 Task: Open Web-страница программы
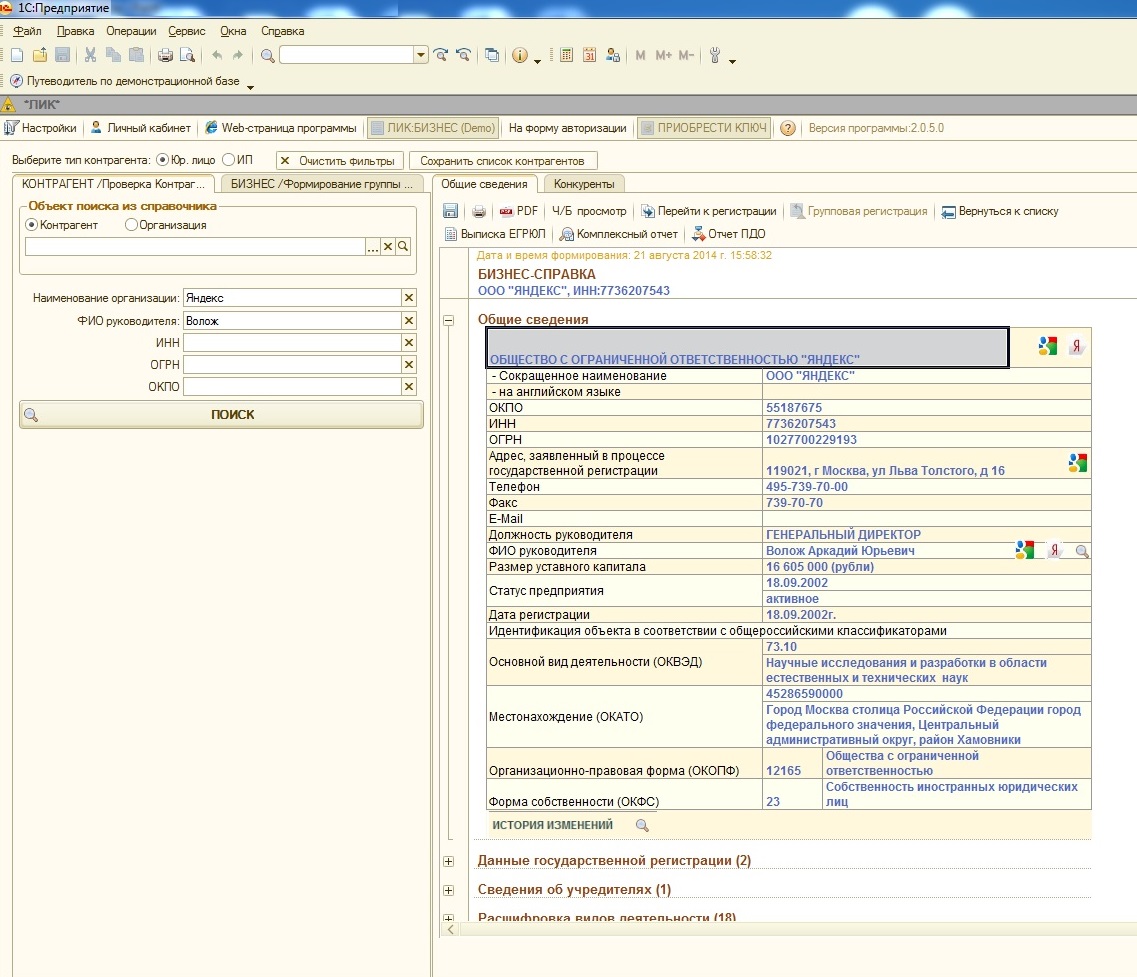pyautogui.click(x=281, y=128)
